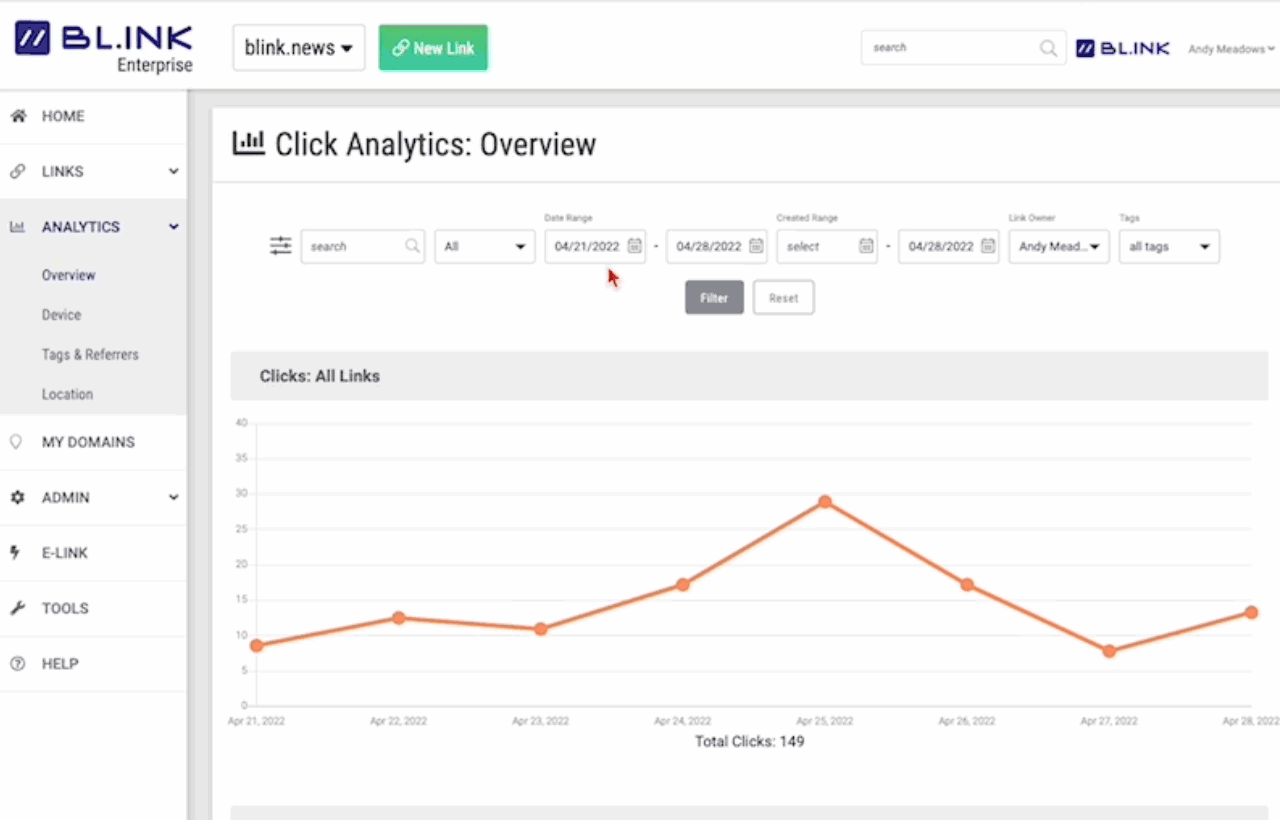The height and width of the screenshot is (820, 1280).
Task: Click the Filter button
Action: [714, 298]
